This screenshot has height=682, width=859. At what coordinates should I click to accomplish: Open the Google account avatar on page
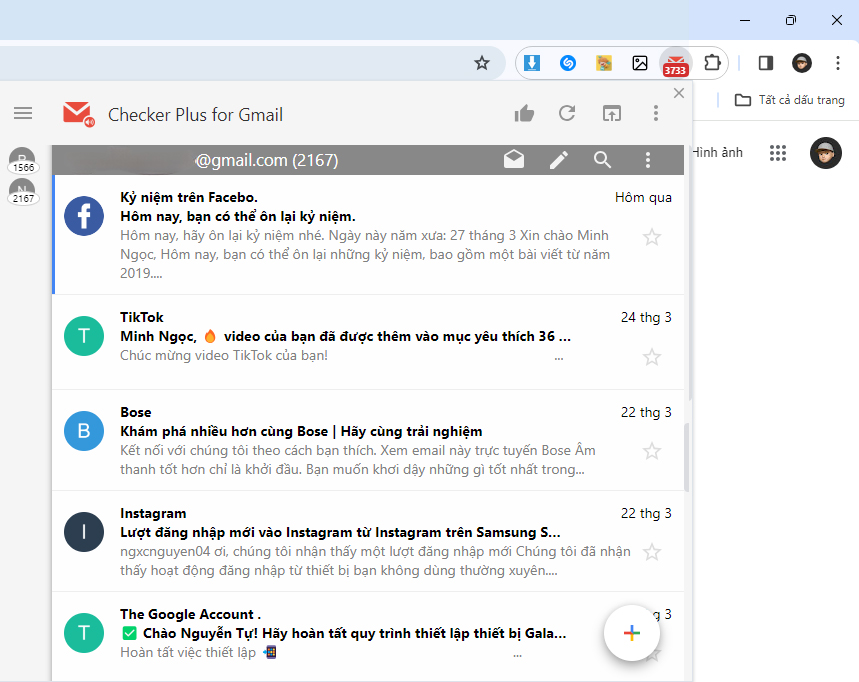826,153
